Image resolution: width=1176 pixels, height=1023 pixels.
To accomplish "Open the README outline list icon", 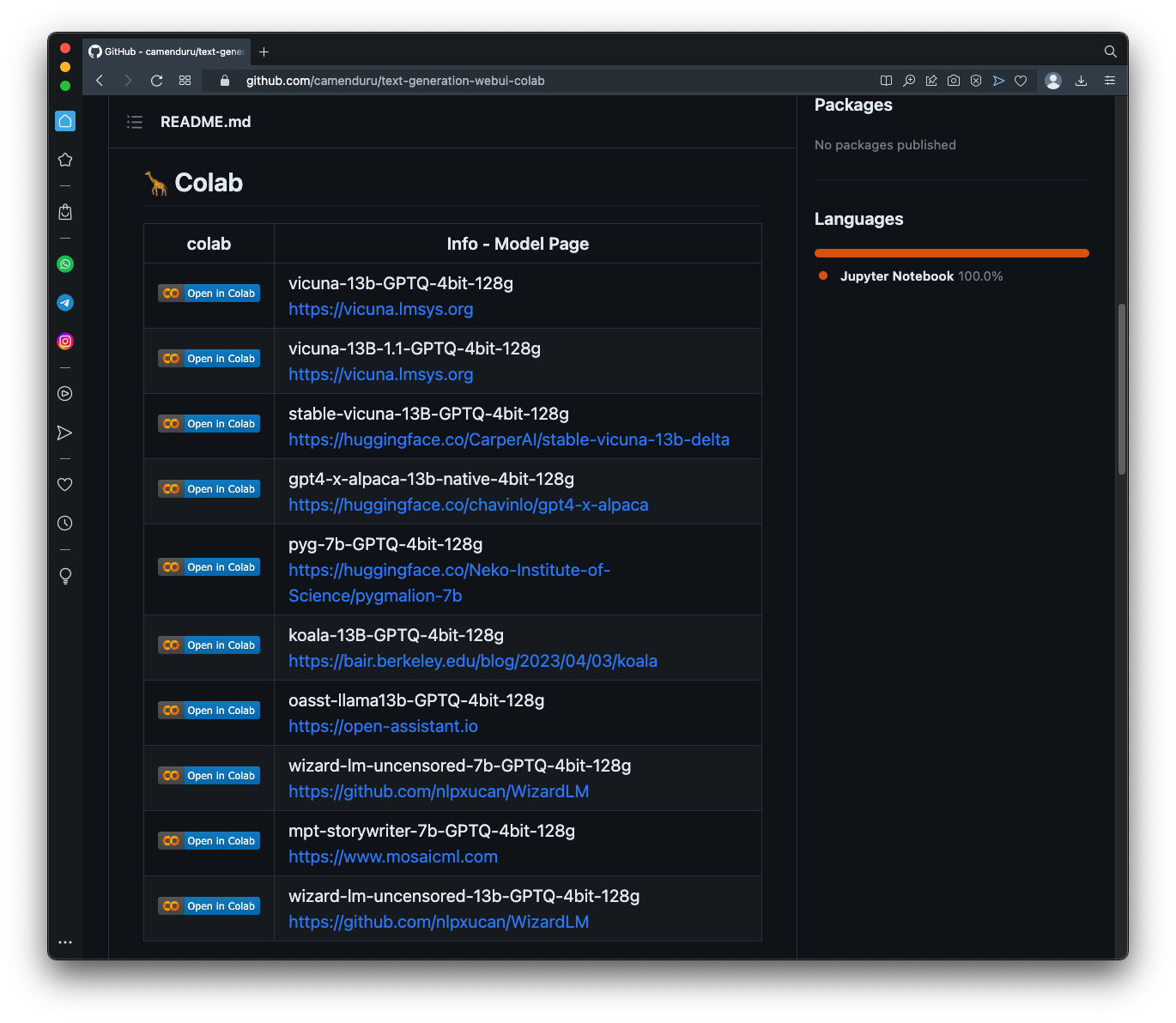I will tap(135, 122).
